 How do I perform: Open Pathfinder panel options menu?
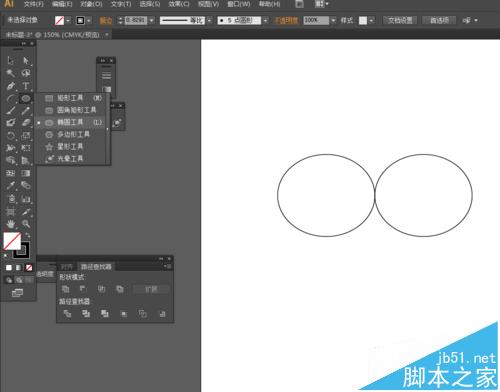tap(168, 266)
